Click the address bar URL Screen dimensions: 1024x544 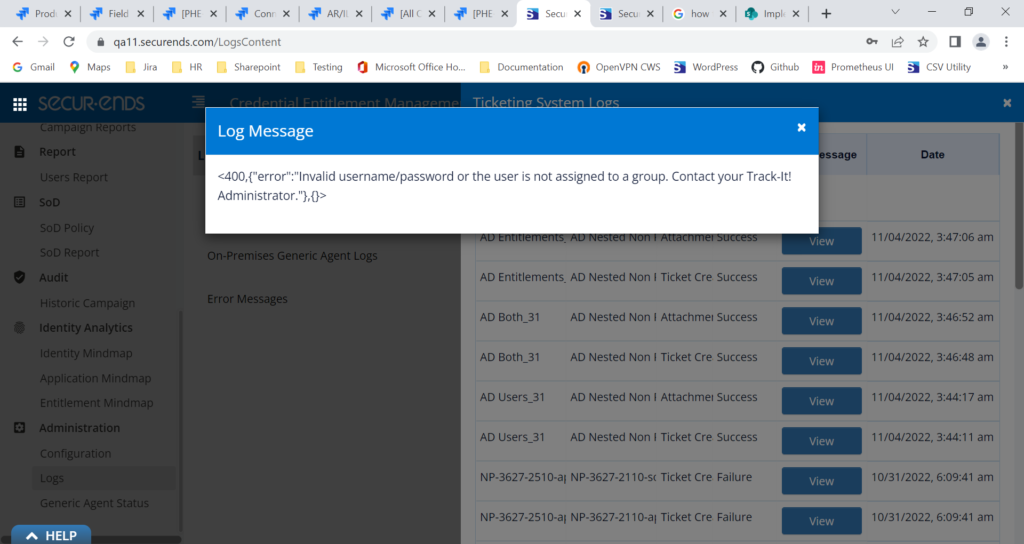(197, 42)
